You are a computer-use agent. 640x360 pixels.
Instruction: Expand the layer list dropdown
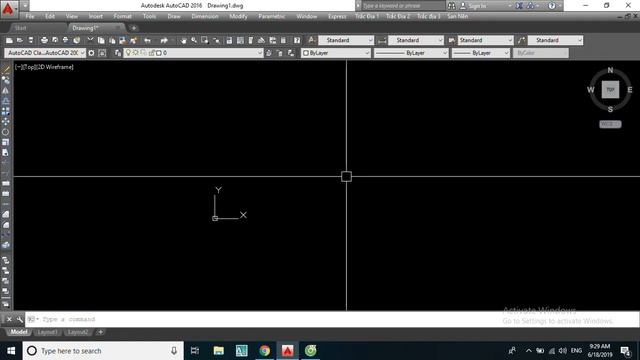(x=260, y=53)
